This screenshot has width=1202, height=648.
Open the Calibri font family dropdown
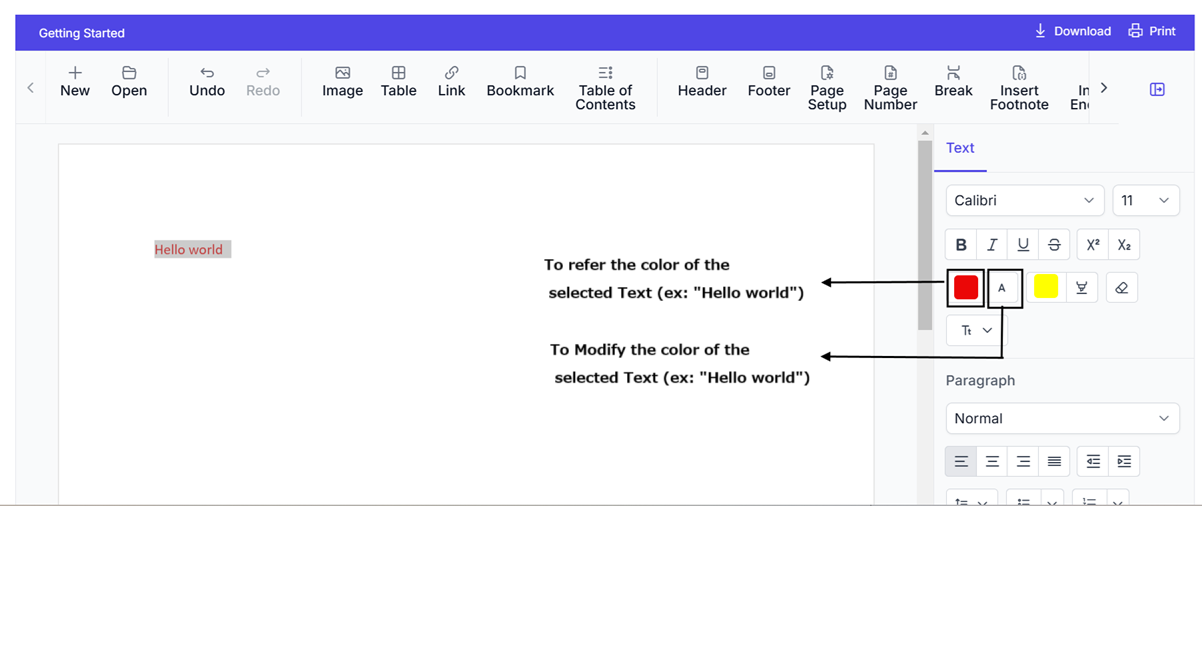click(x=1024, y=201)
